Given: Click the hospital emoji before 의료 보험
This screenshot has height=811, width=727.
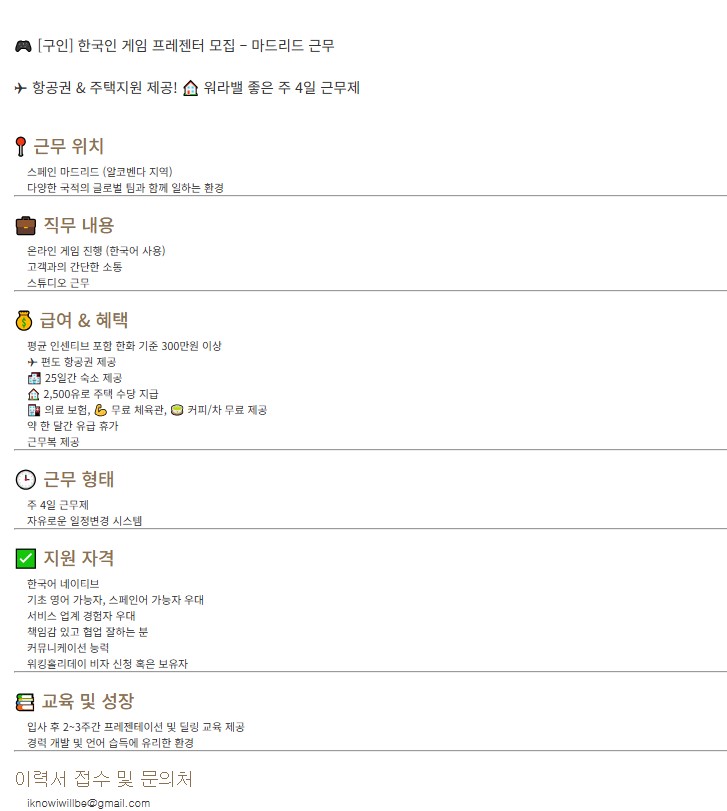Looking at the screenshot, I should tap(34, 410).
